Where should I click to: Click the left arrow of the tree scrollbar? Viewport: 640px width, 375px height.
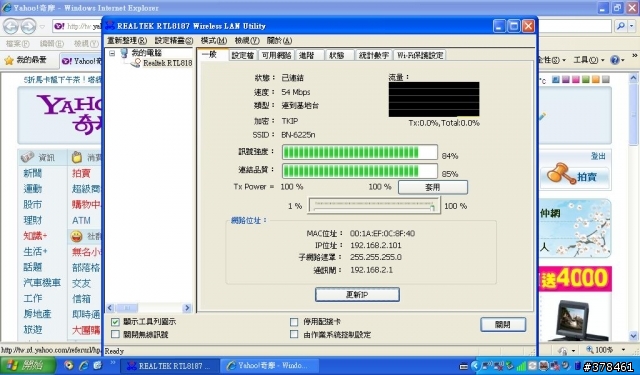click(x=110, y=308)
